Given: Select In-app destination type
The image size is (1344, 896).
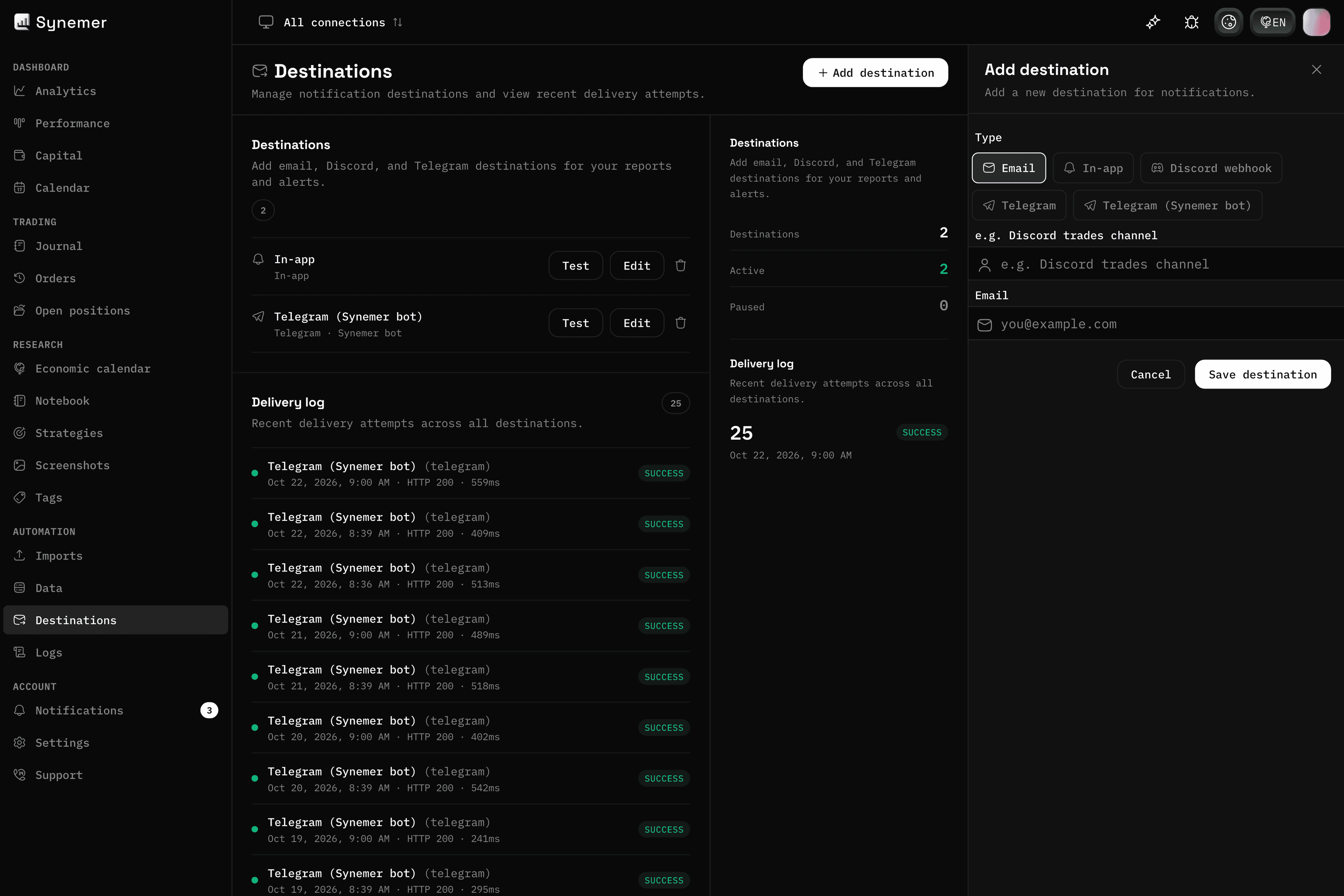Looking at the screenshot, I should click(x=1093, y=168).
